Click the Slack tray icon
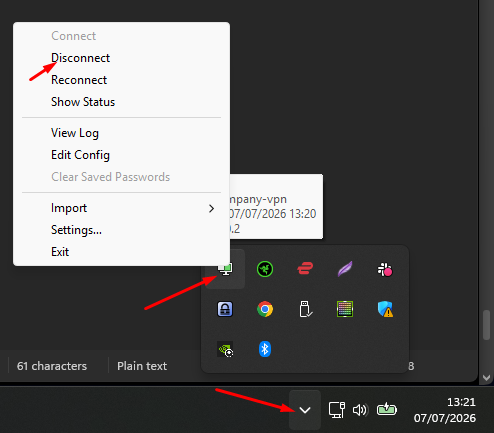 tap(385, 269)
